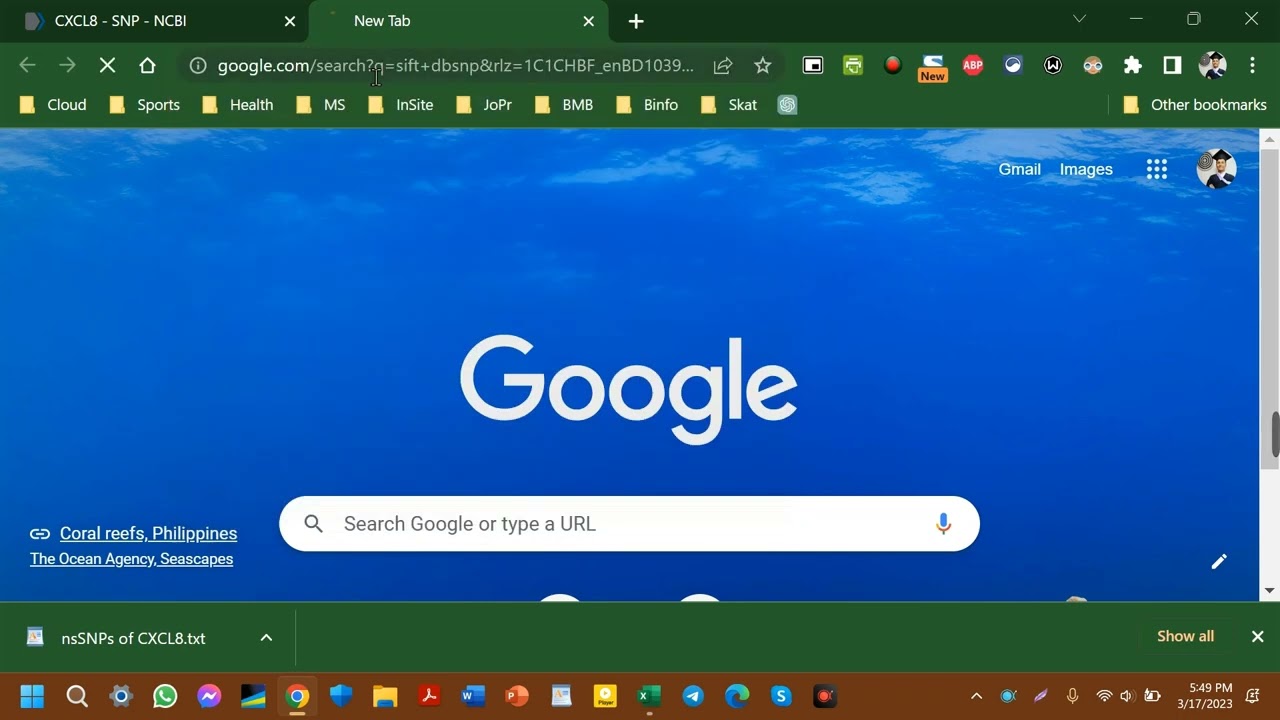Open the ChatGPT bookmark icon

click(x=788, y=105)
